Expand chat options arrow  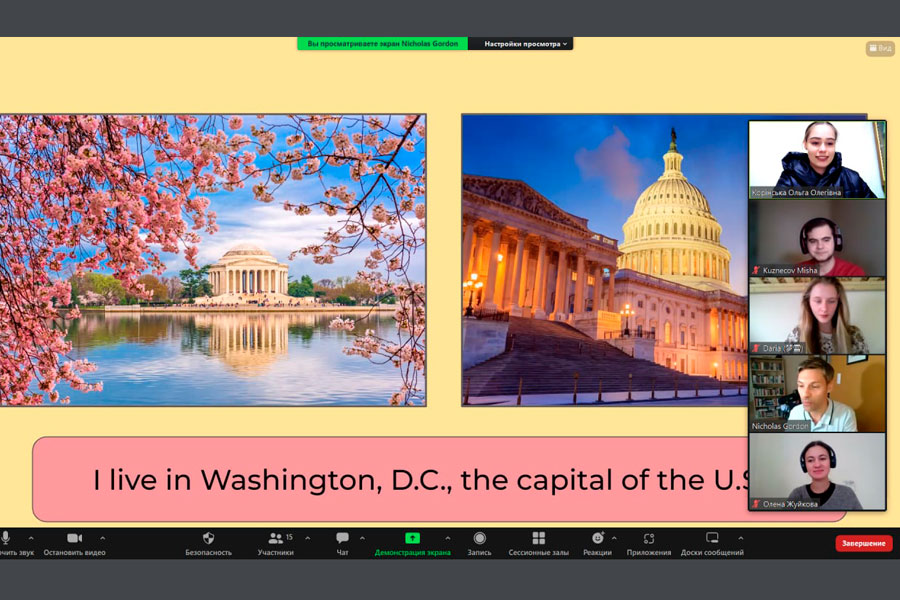tap(362, 539)
